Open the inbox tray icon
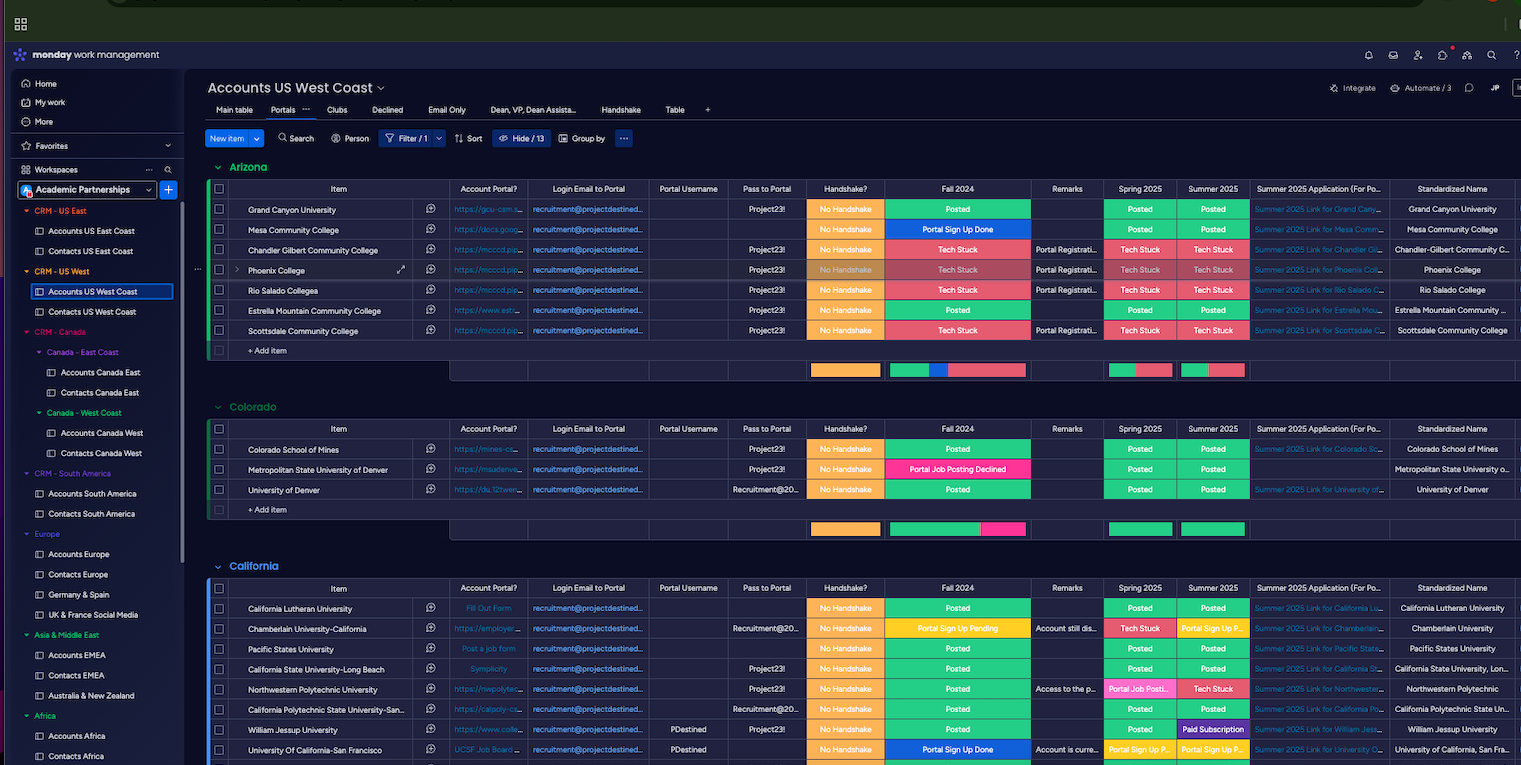The image size is (1521, 765). pos(1393,55)
